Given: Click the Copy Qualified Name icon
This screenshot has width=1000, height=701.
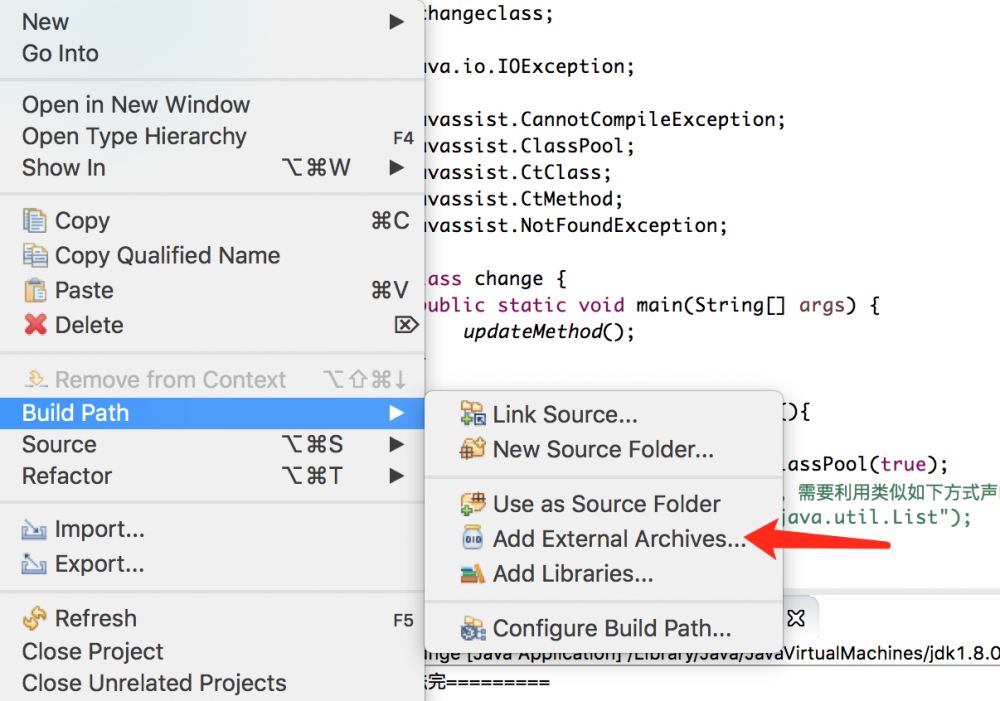Looking at the screenshot, I should pyautogui.click(x=35, y=256).
